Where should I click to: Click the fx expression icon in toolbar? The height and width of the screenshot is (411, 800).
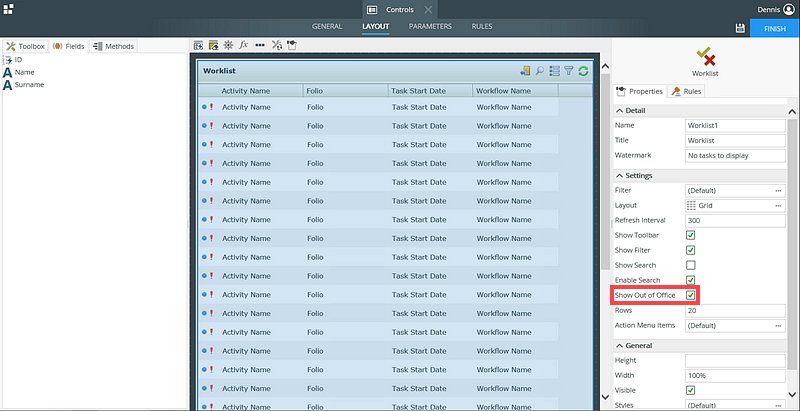[243, 46]
